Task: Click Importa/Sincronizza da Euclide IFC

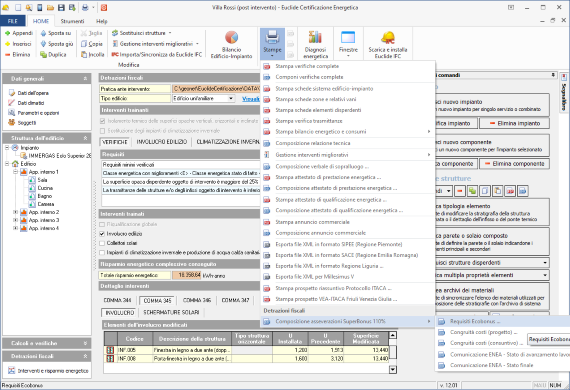Action: point(157,55)
